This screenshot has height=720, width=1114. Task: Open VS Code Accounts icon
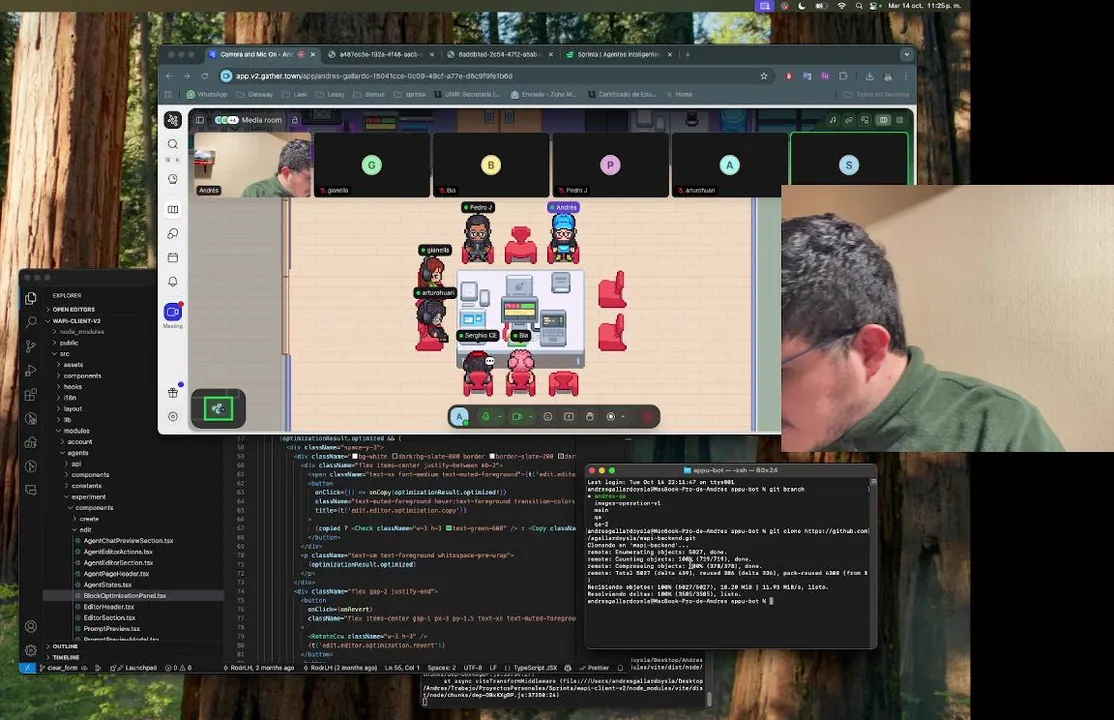(x=31, y=626)
